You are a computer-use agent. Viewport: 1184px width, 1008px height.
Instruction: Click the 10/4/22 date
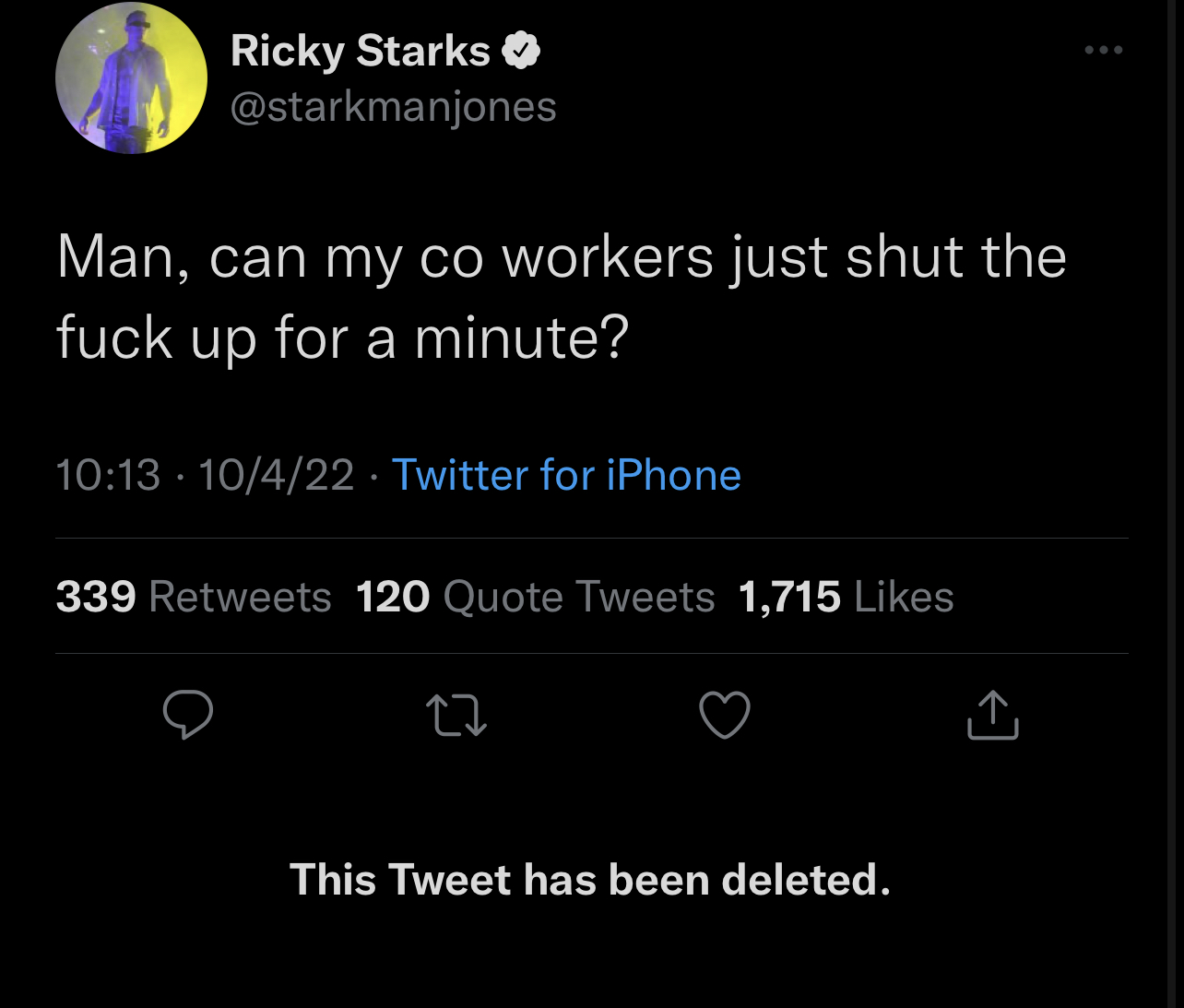[276, 475]
